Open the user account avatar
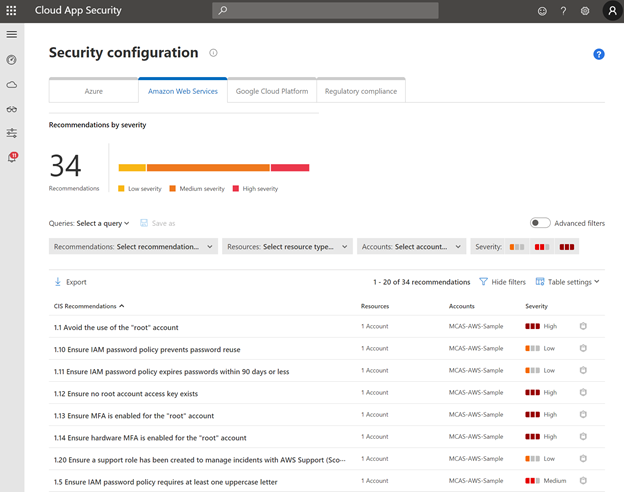This screenshot has width=624, height=492. tap(612, 11)
